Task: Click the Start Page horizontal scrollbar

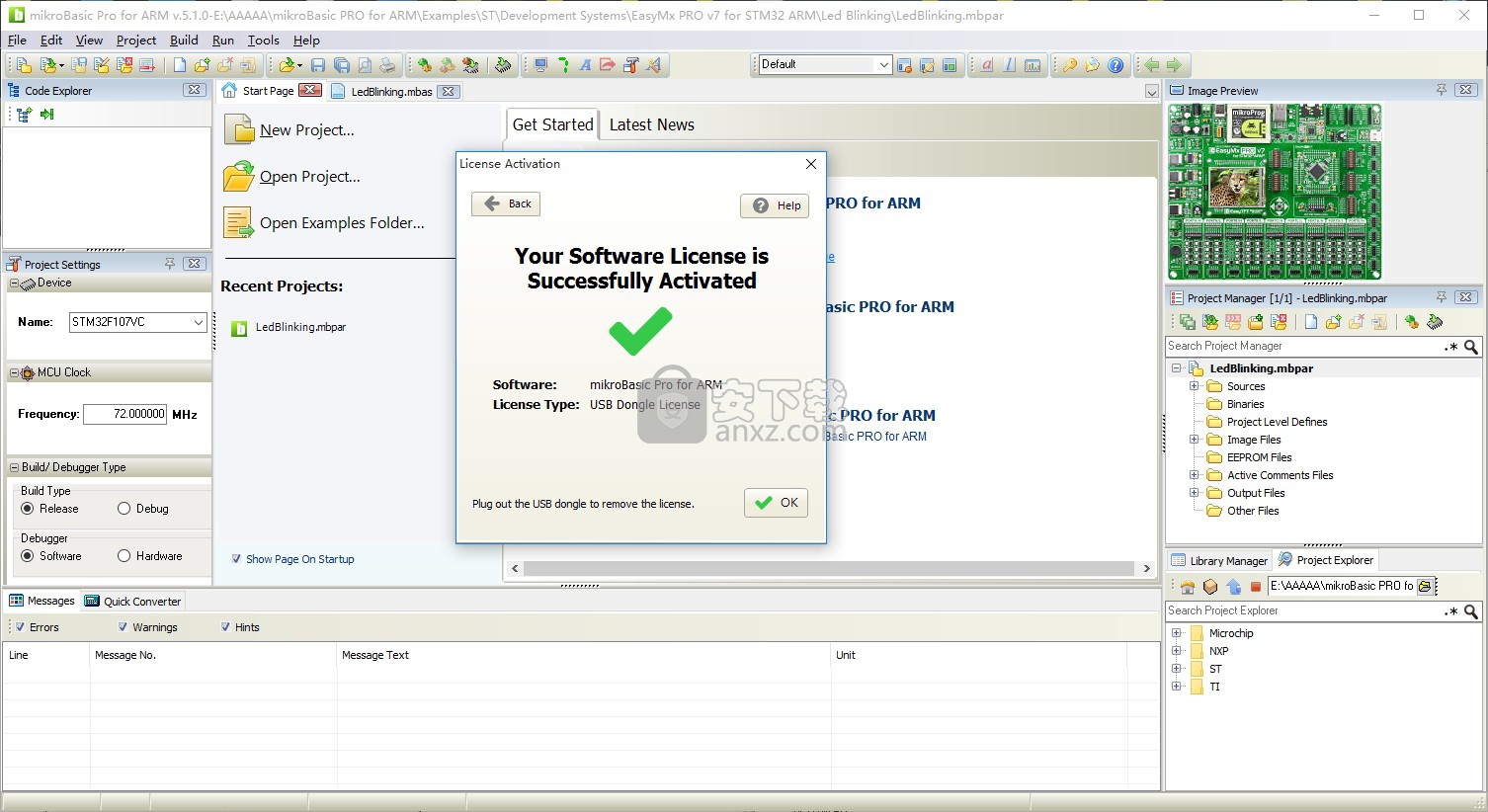Action: [x=829, y=568]
